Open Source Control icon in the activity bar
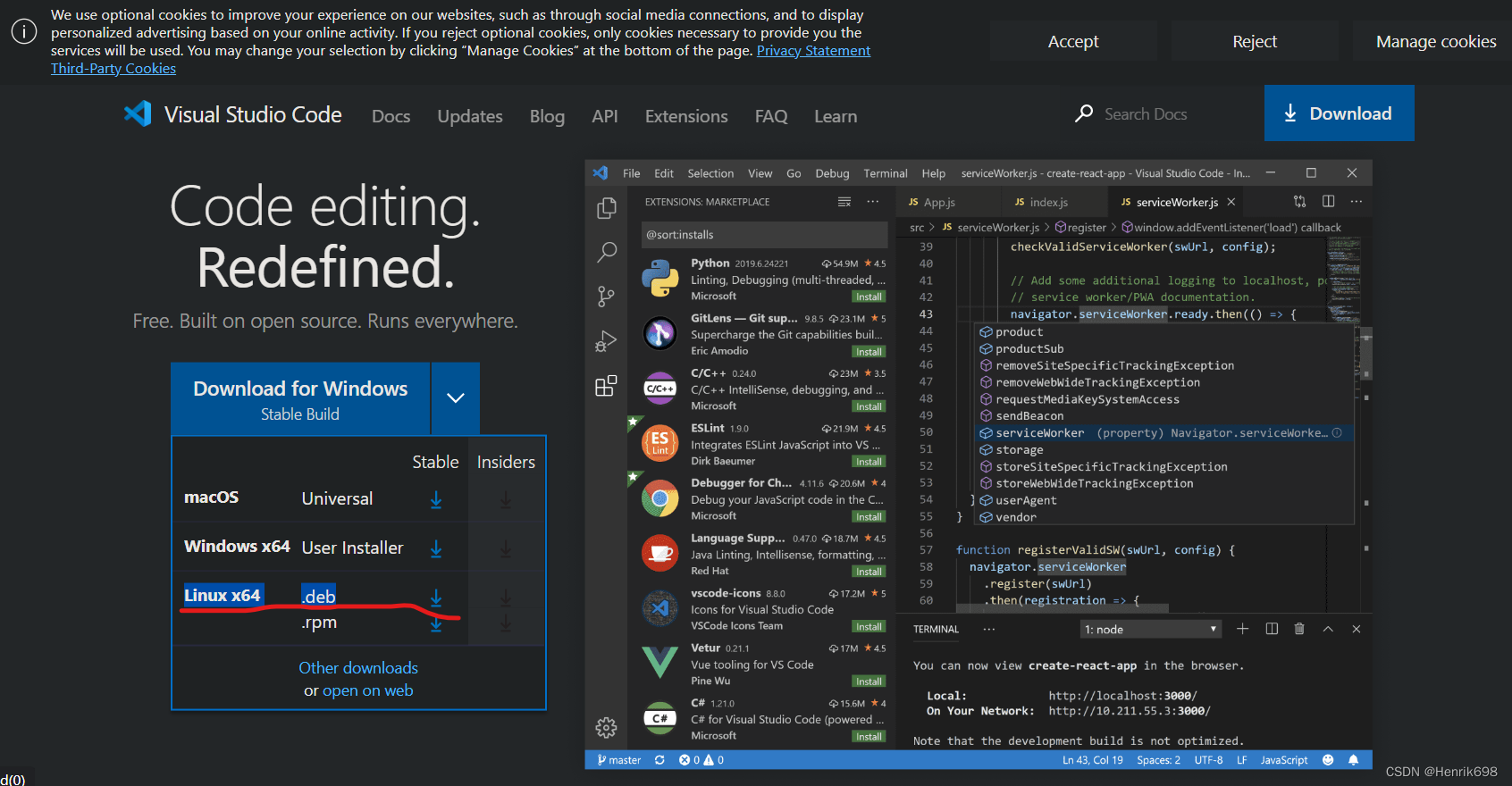Viewport: 1512px width, 786px height. [606, 297]
